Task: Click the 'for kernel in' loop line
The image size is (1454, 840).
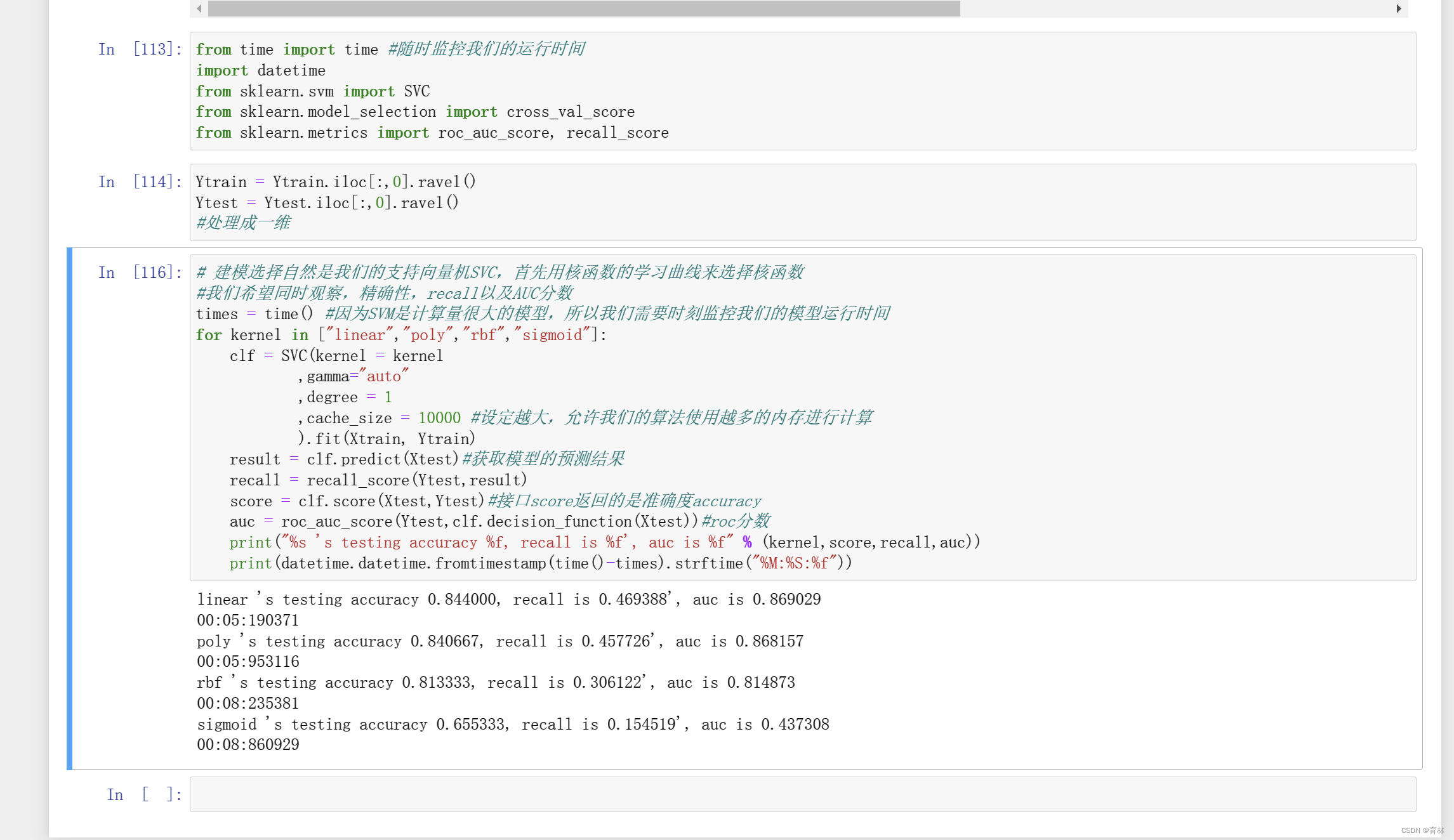Action: pyautogui.click(x=401, y=335)
